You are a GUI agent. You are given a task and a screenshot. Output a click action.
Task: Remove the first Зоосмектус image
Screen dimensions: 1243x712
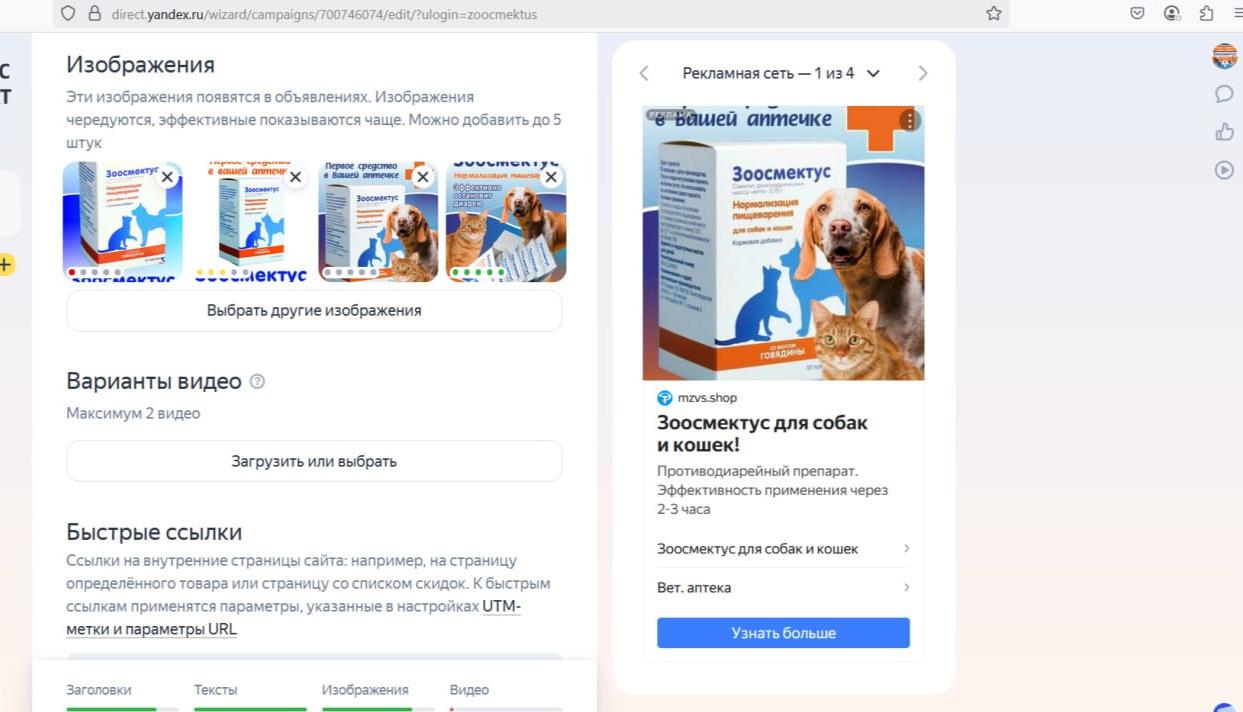pos(167,177)
